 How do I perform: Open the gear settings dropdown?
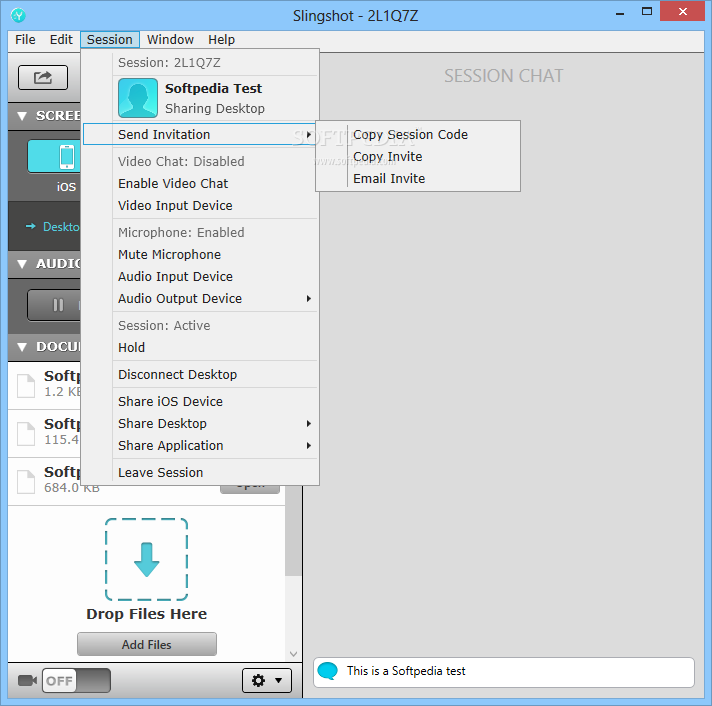pos(267,680)
